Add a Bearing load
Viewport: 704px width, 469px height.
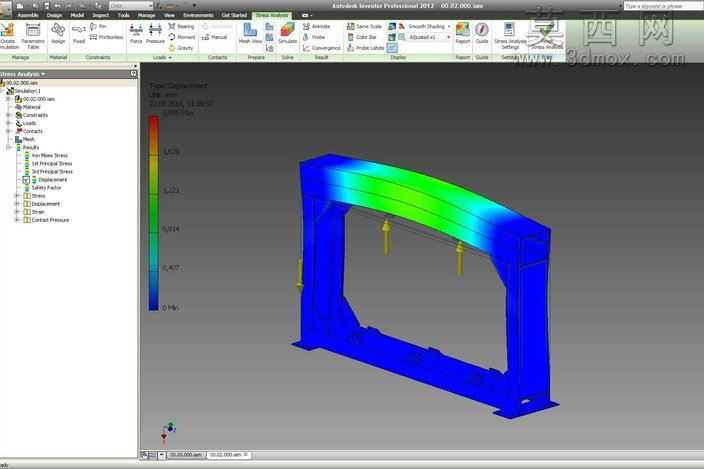coord(181,26)
